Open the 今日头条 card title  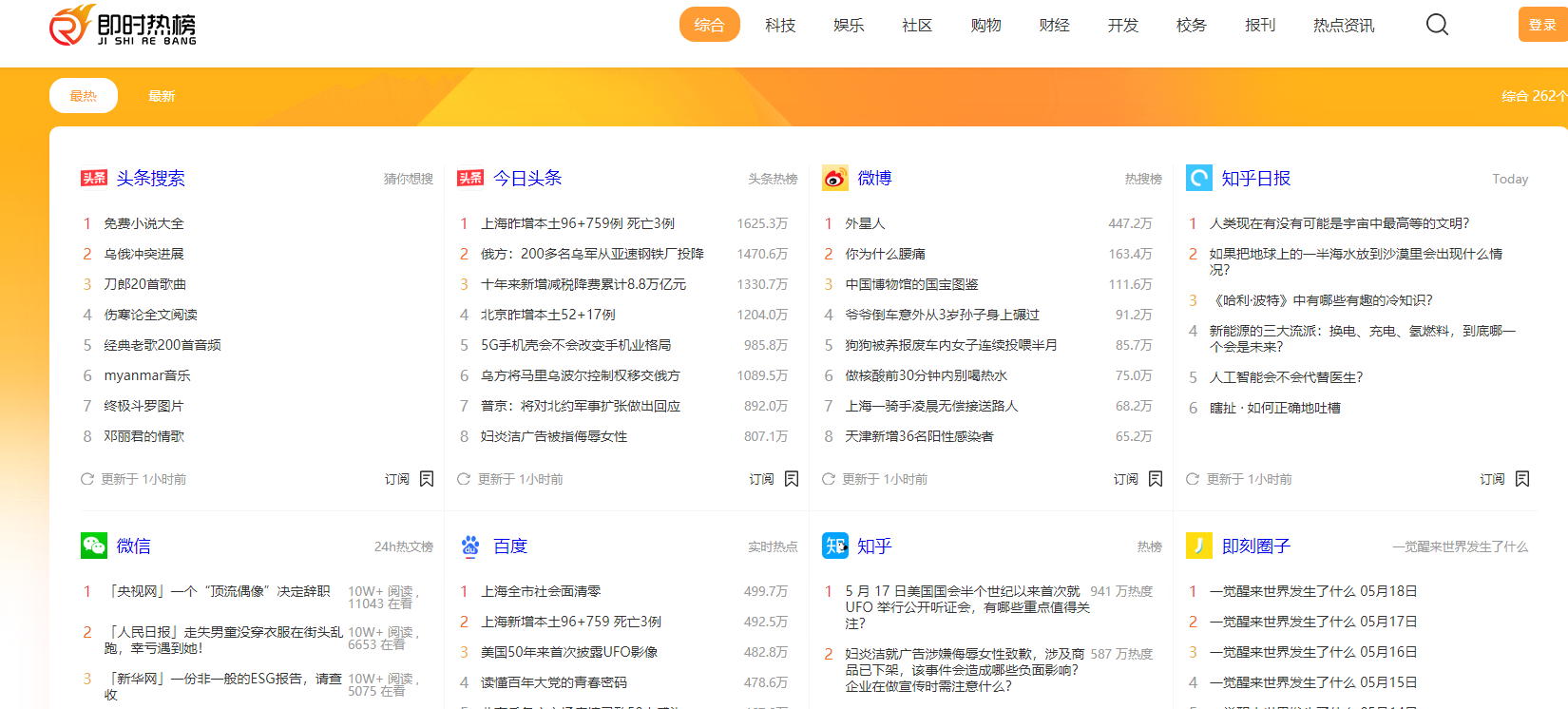pos(527,178)
